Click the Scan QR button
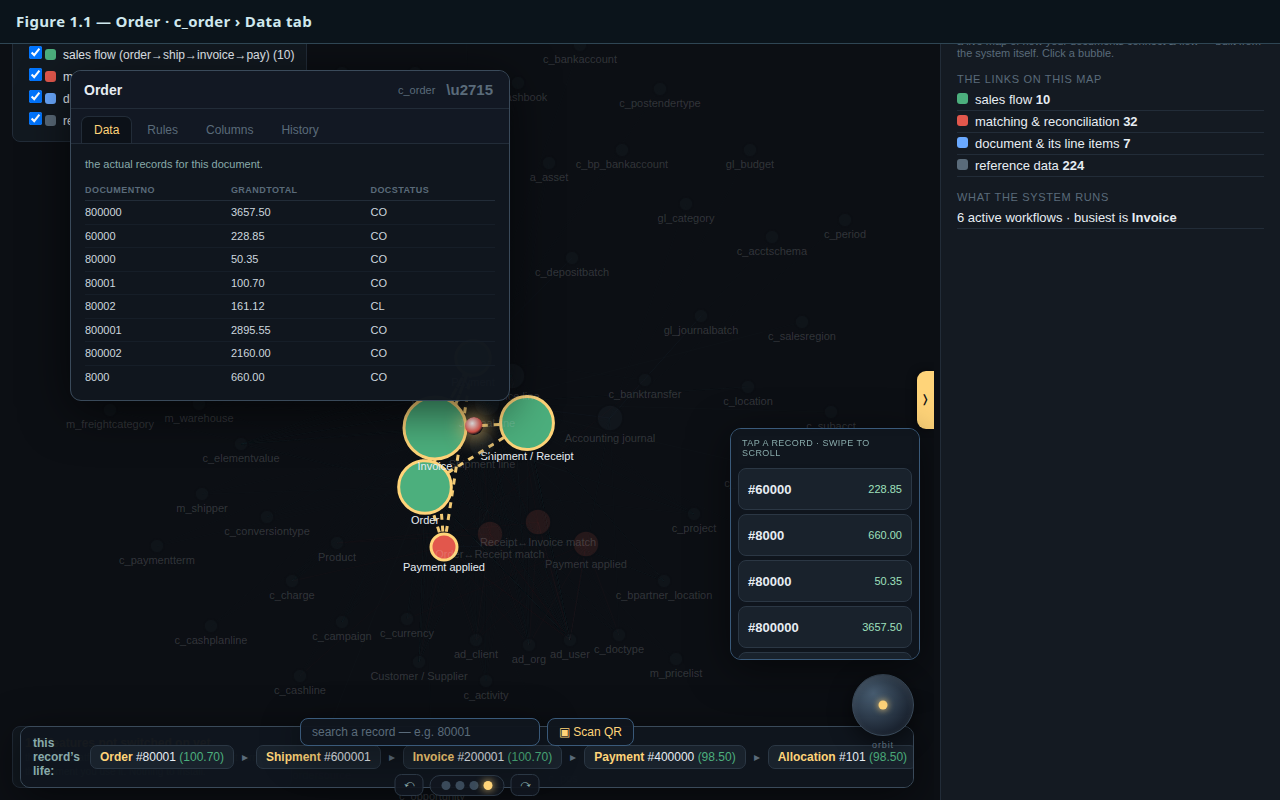 pos(590,732)
